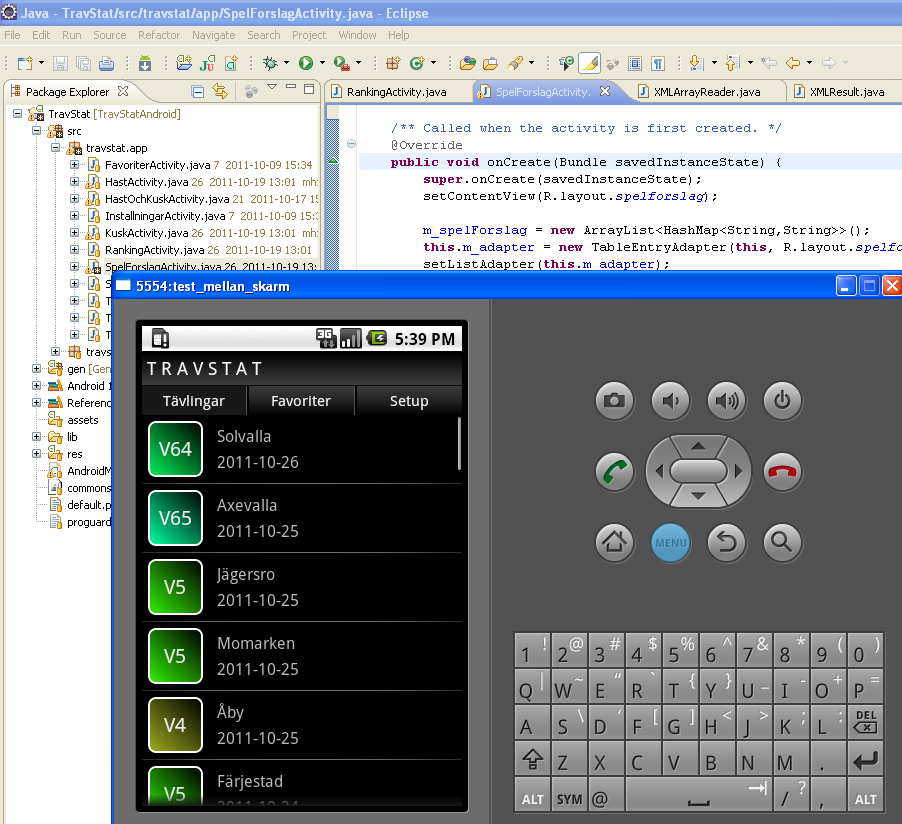Switch to RankingActivity.java editor tab
This screenshot has width=902, height=824.
[x=396, y=92]
